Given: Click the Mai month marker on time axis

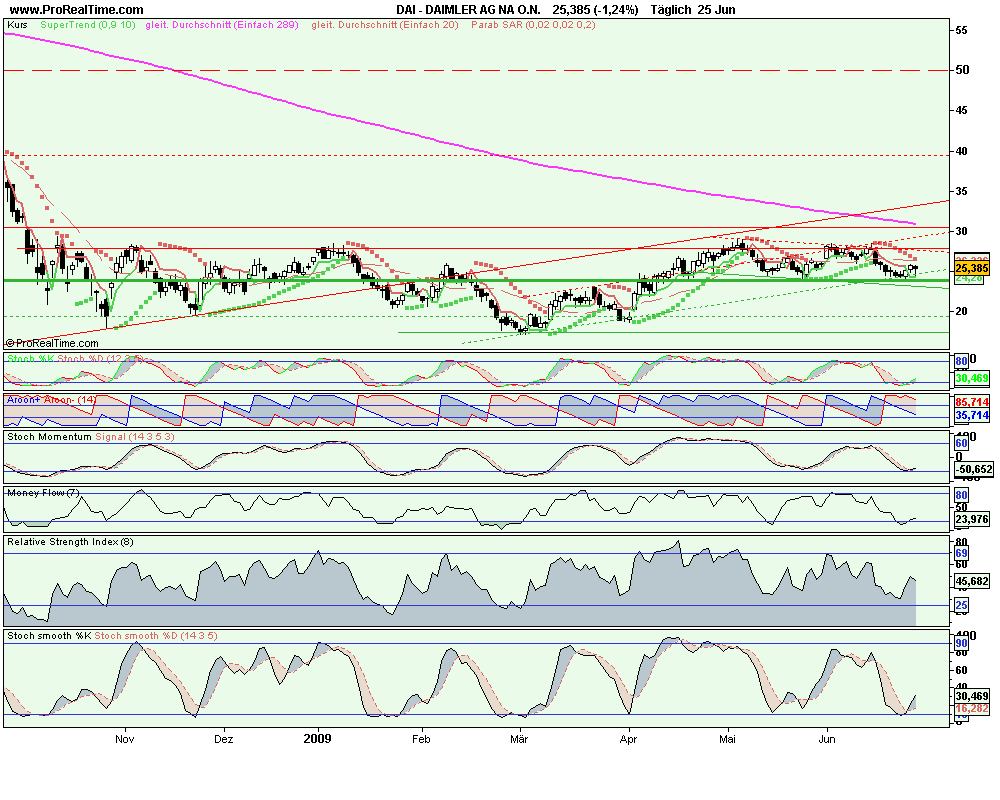Looking at the screenshot, I should point(727,740).
